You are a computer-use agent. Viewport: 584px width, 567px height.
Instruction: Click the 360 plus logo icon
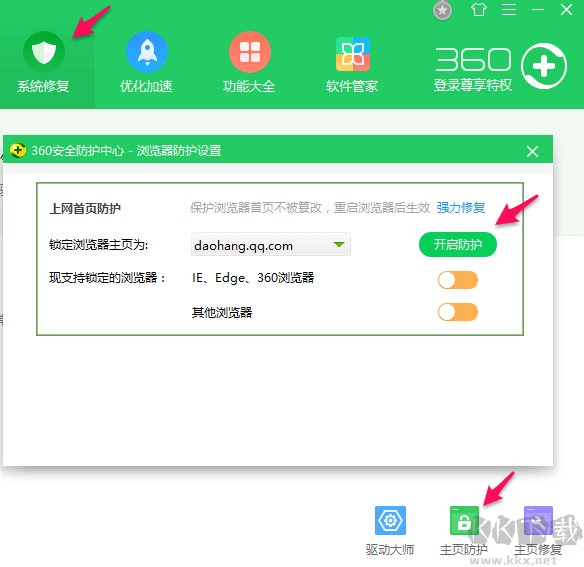click(x=544, y=66)
